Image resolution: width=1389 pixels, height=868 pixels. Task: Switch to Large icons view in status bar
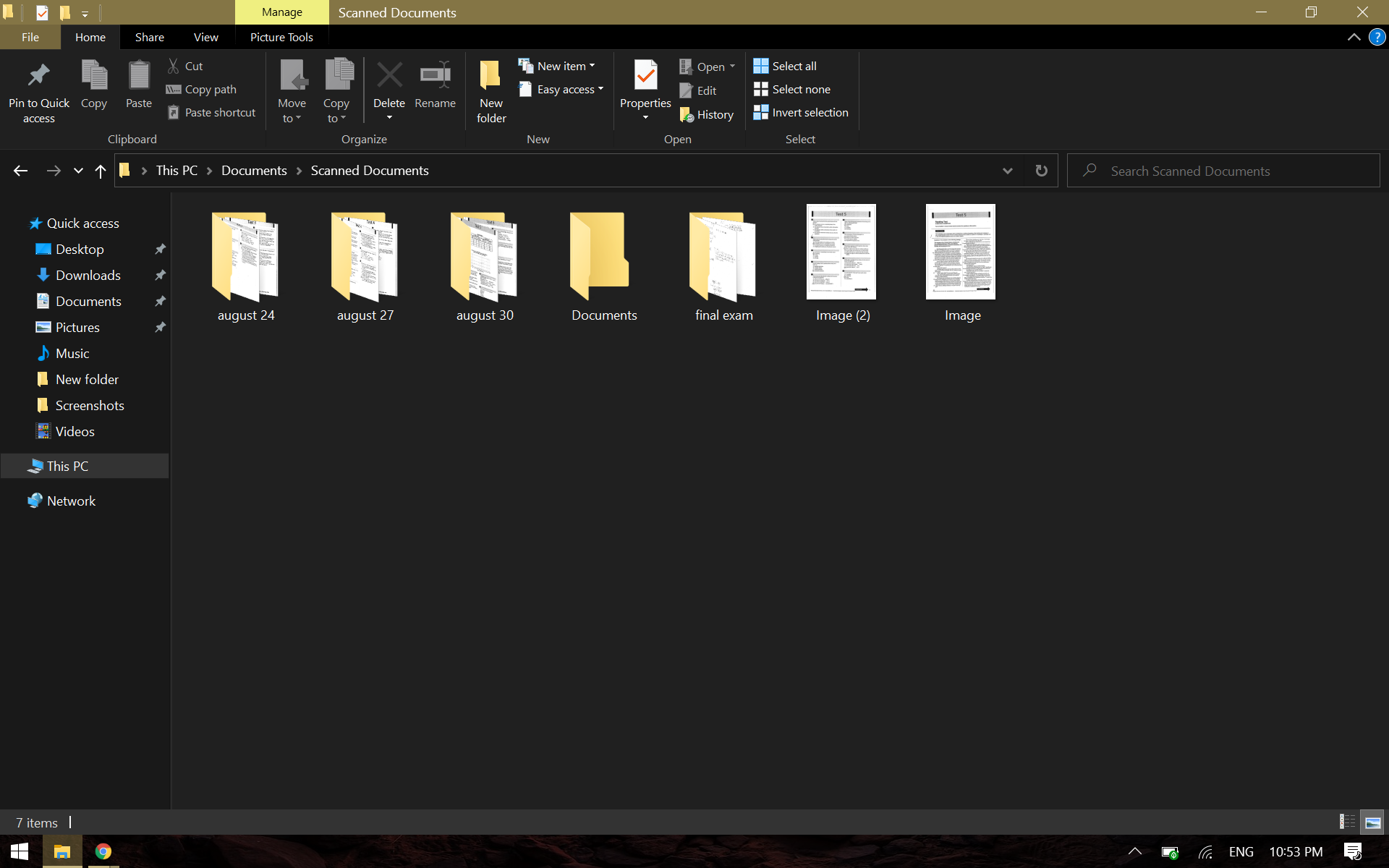tap(1372, 822)
